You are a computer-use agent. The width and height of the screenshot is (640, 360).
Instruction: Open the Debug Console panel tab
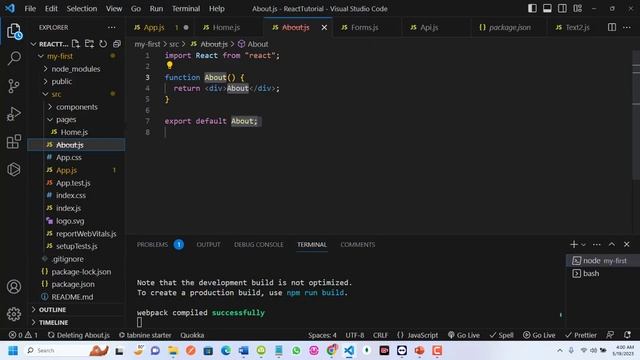[258, 244]
